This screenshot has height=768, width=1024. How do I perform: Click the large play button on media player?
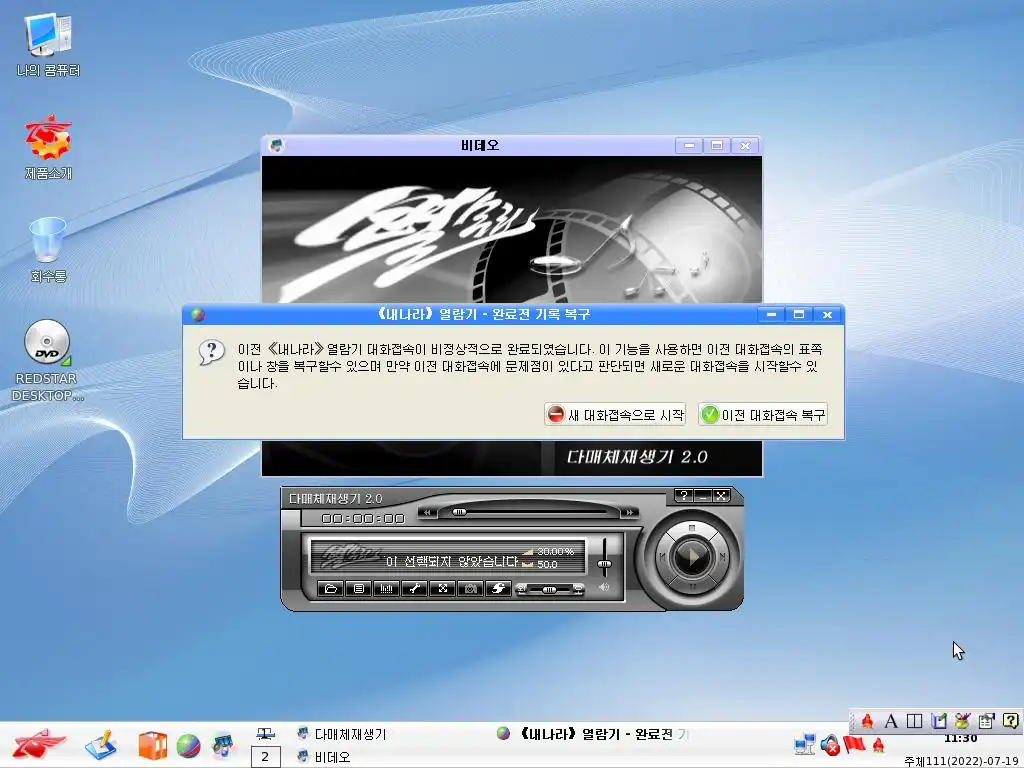(692, 557)
